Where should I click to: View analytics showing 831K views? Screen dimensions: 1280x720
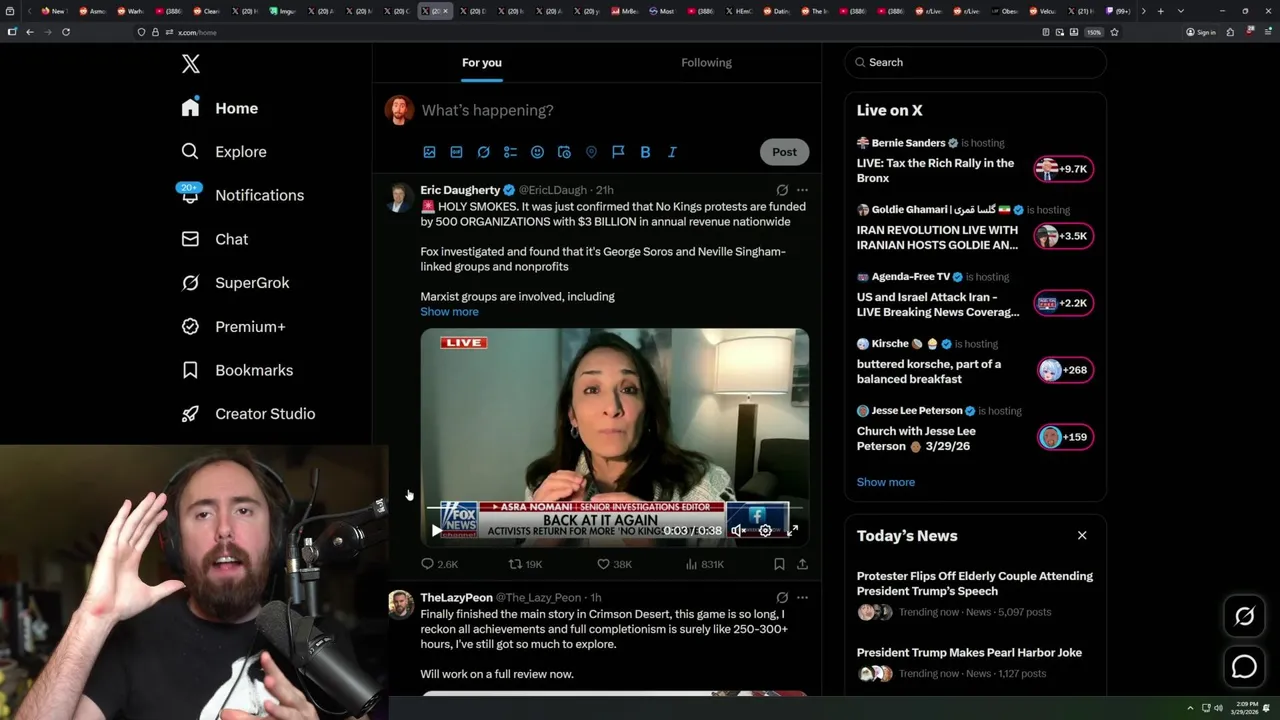705,564
